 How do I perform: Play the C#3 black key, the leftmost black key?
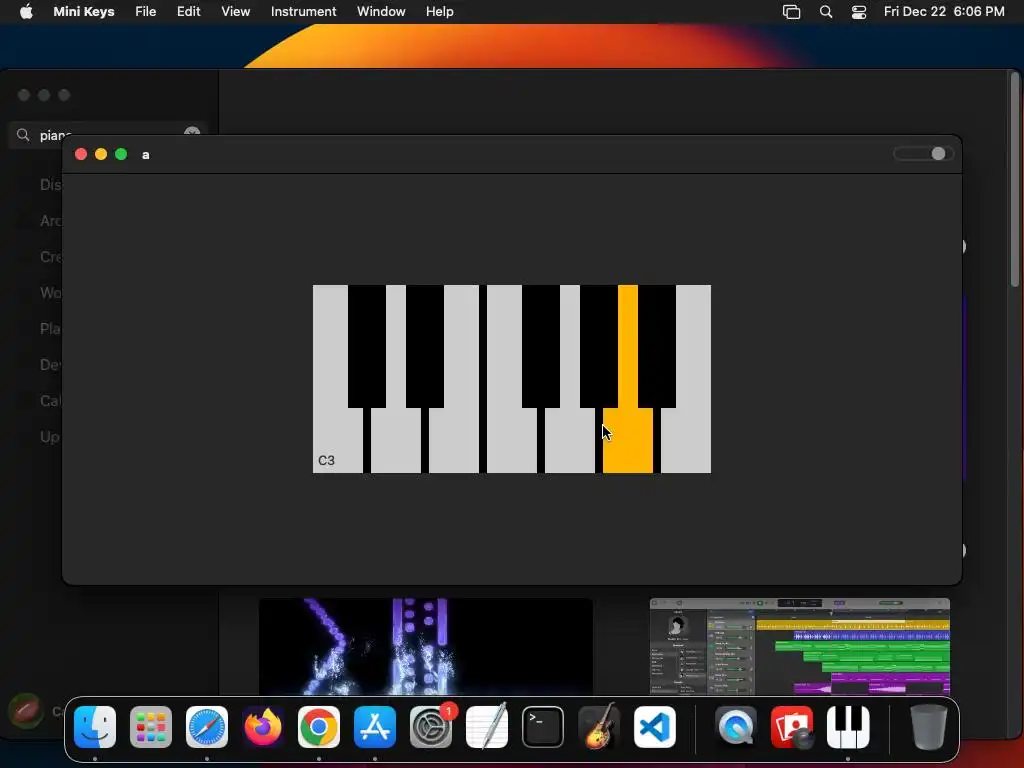click(x=367, y=346)
